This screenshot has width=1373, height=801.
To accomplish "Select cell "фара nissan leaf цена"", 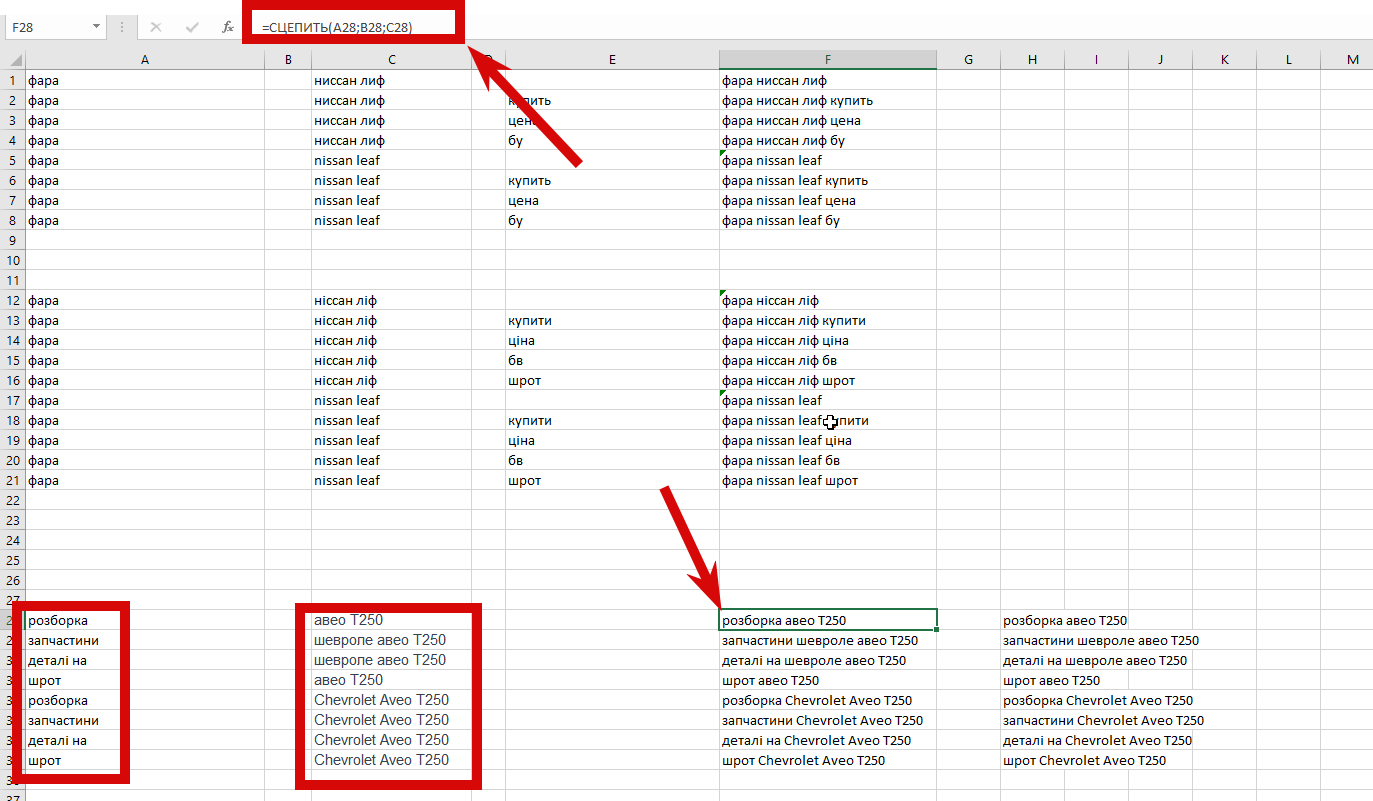I will coord(828,200).
